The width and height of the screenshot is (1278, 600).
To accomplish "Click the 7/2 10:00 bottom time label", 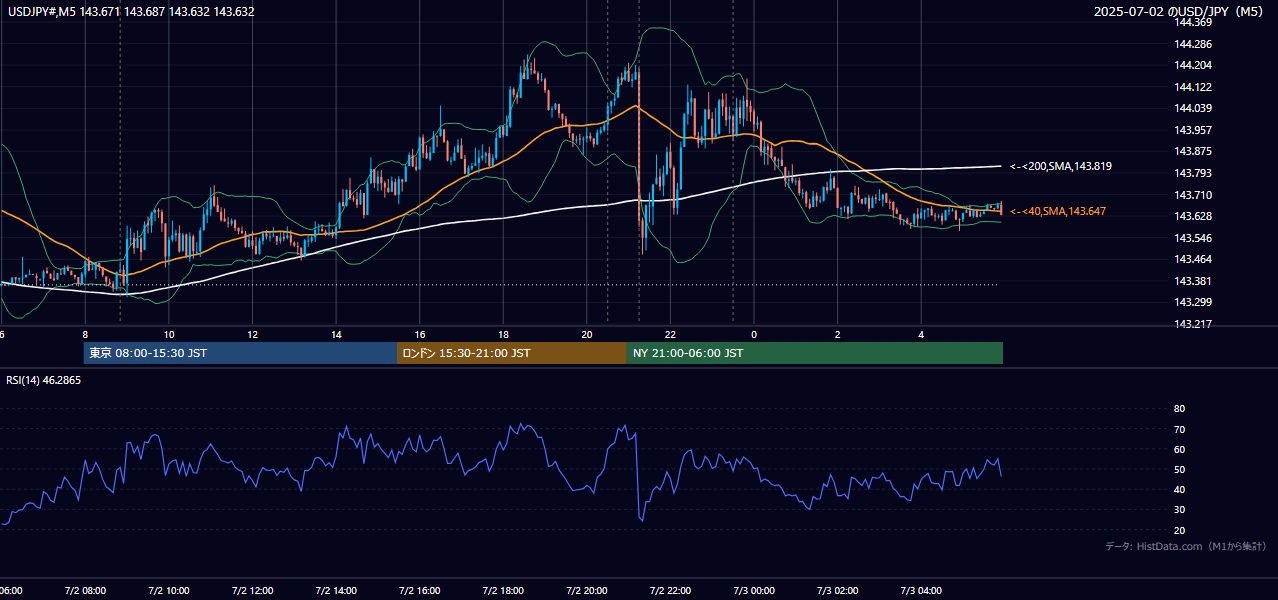I will point(169,591).
